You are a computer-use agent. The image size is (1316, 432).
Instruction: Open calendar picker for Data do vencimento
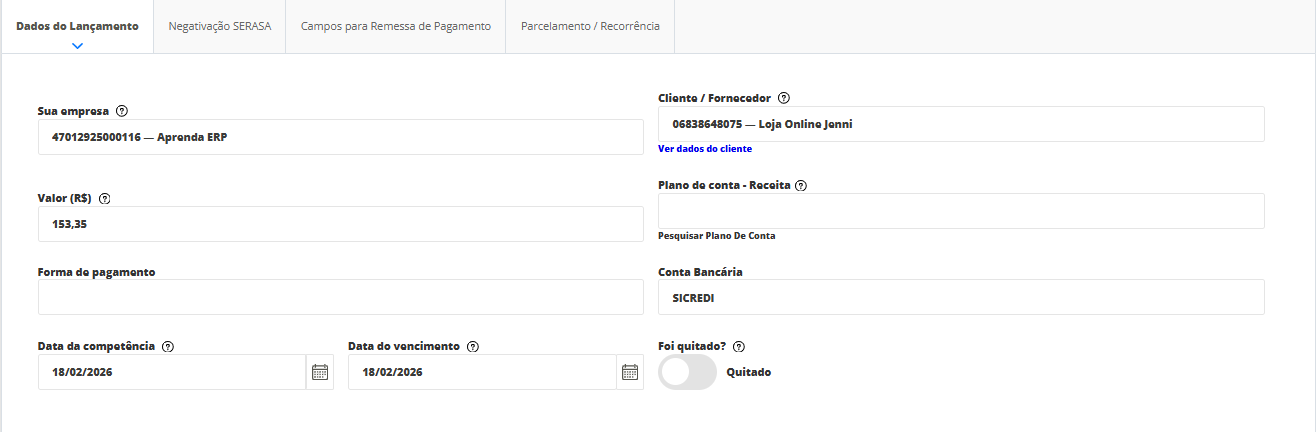[x=630, y=372]
